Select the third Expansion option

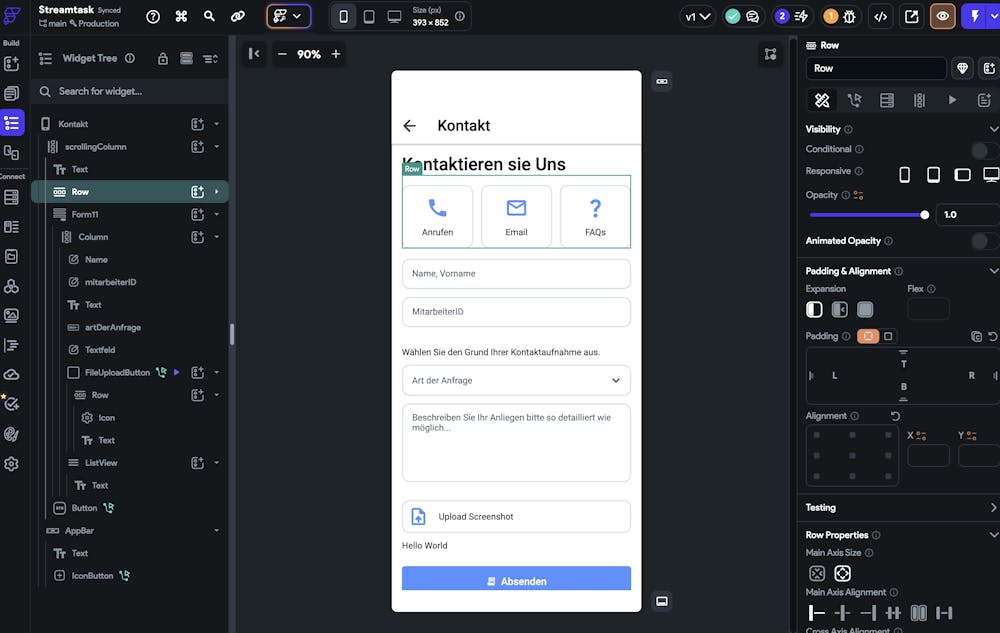865,310
